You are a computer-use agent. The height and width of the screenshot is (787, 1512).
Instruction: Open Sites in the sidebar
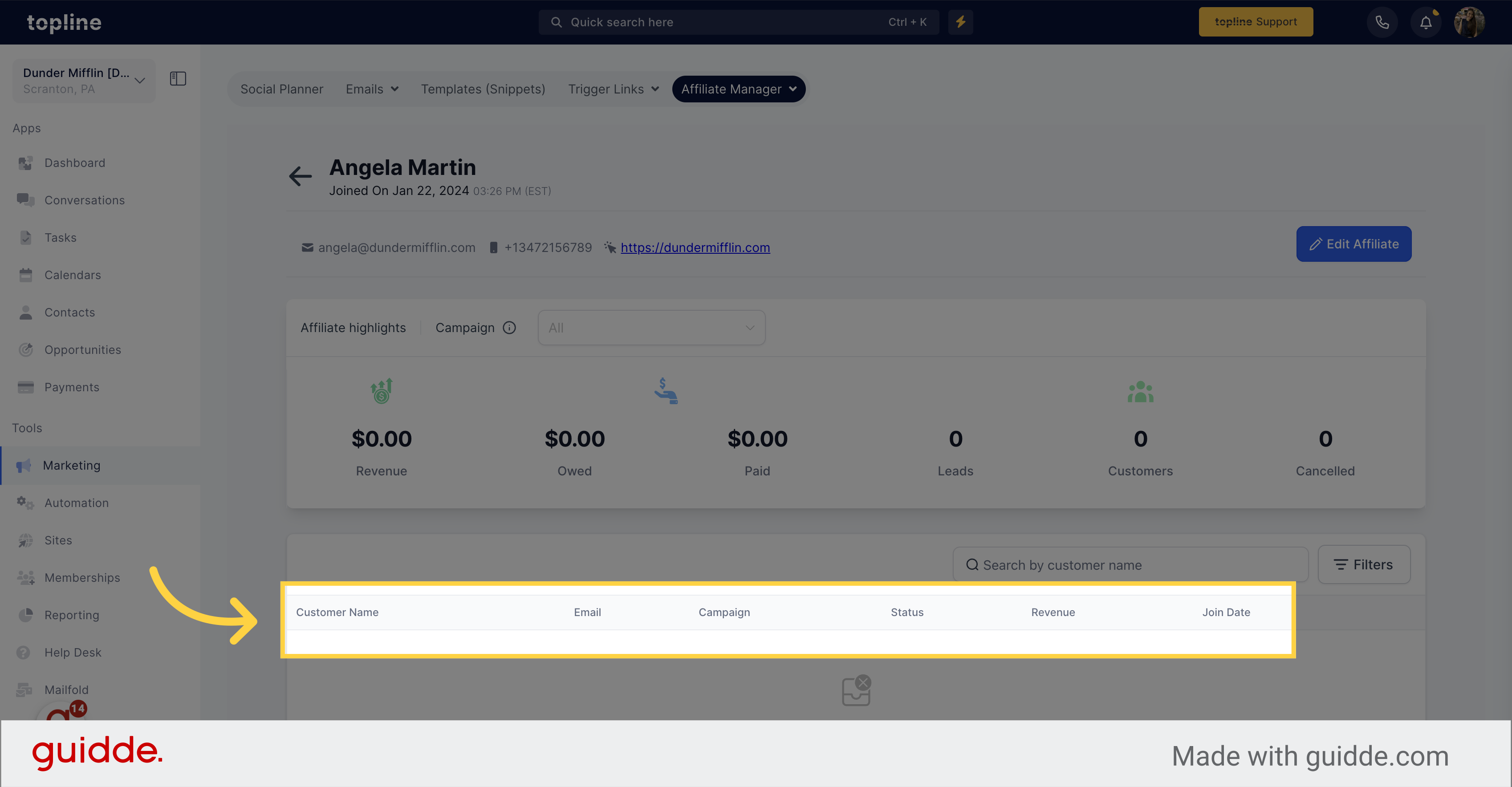(x=58, y=540)
